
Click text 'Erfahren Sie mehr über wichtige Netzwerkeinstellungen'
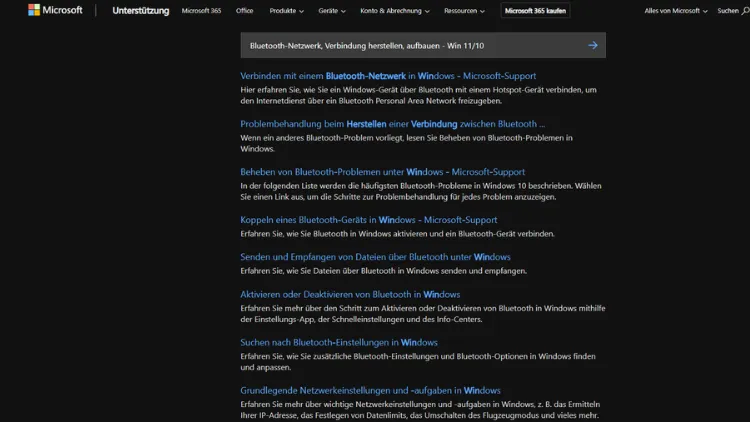(x=420, y=410)
